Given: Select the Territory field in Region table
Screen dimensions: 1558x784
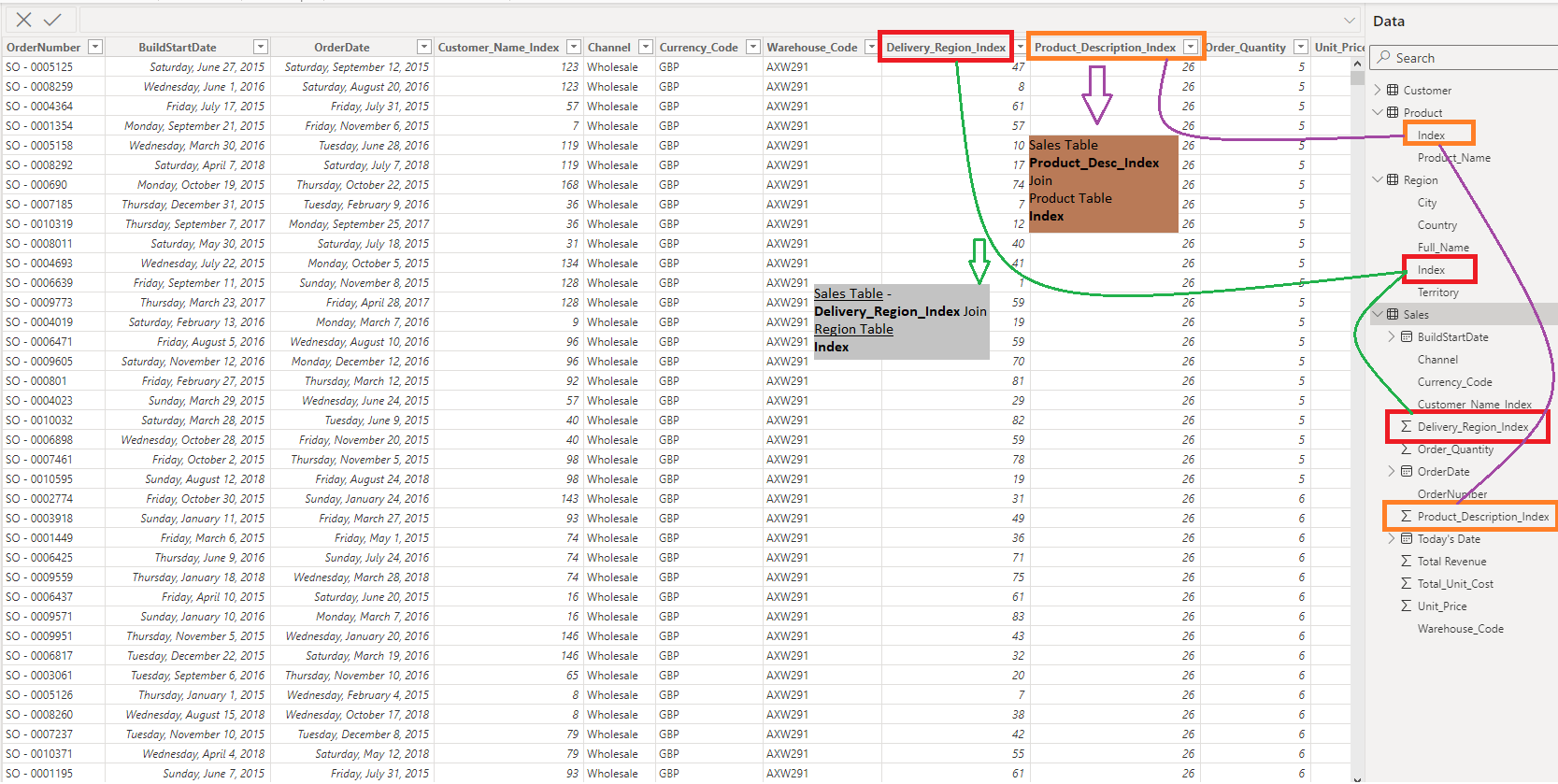Looking at the screenshot, I should 1437,292.
